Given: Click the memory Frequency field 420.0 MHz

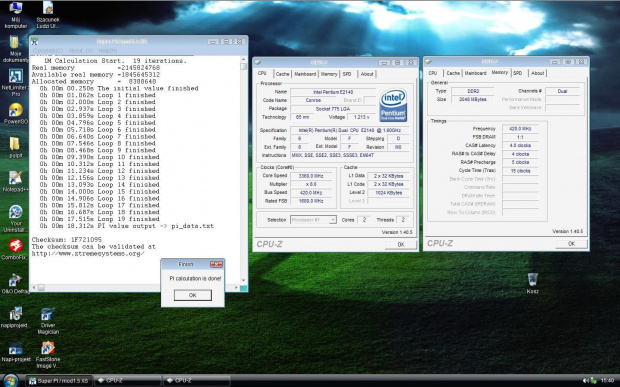Looking at the screenshot, I should (520, 128).
